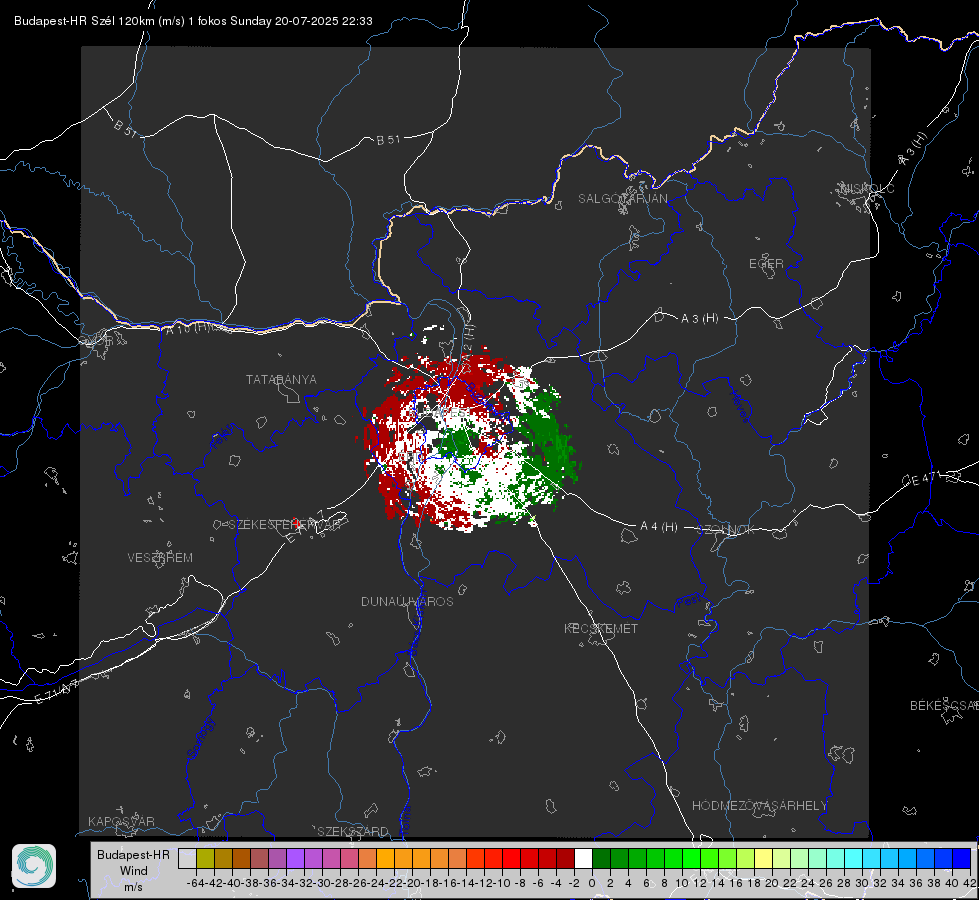Click the KECSKEMÉT city label

click(x=601, y=628)
